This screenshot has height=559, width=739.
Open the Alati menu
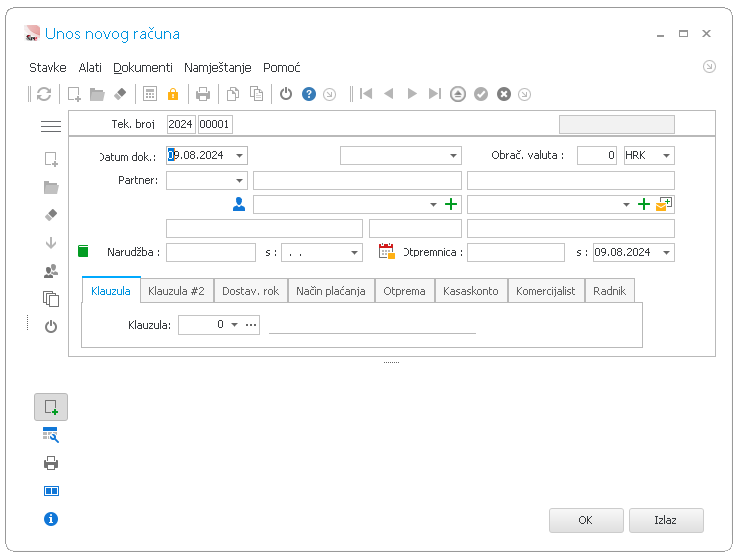(90, 68)
